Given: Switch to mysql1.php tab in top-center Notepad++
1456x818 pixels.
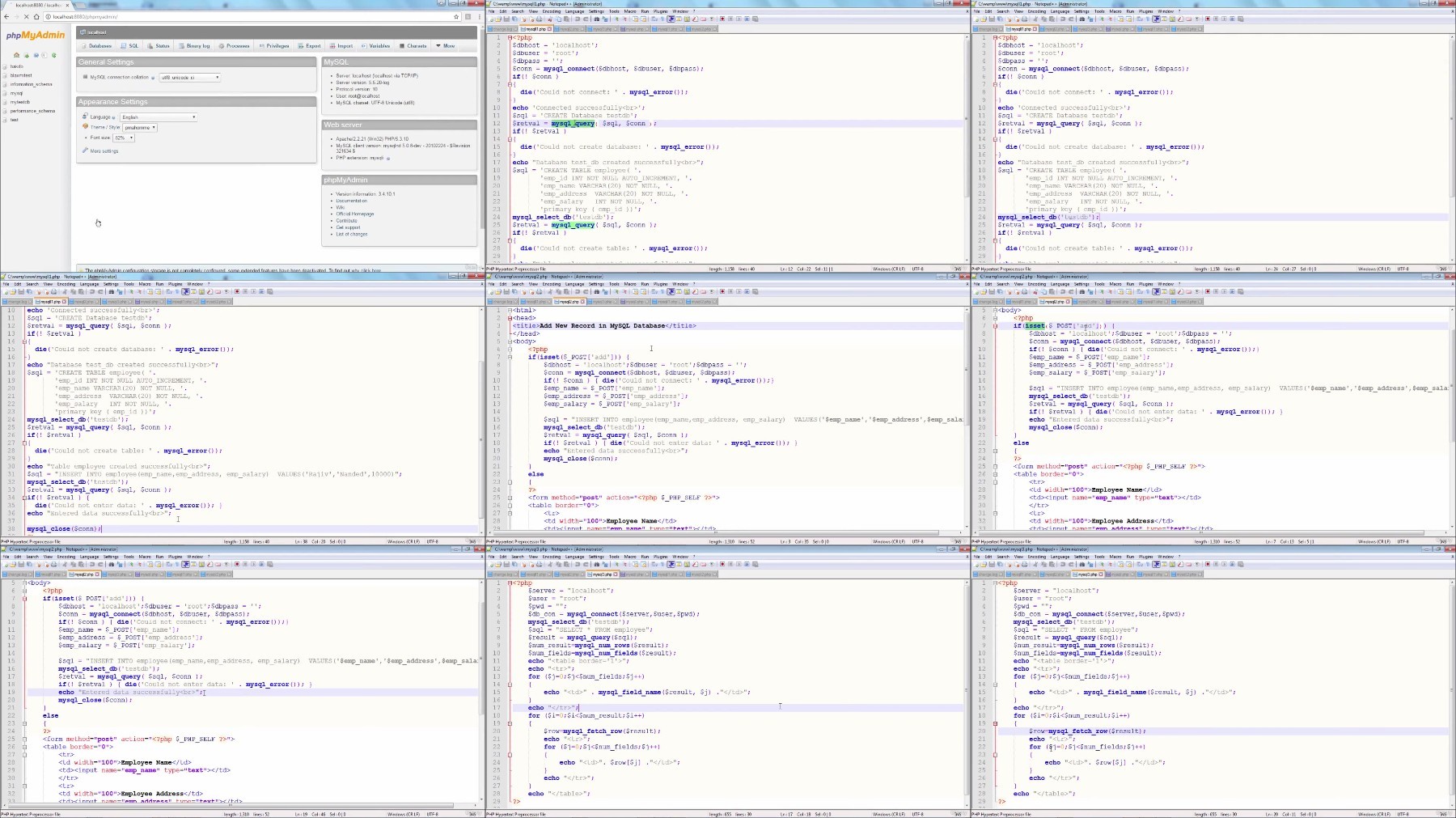Looking at the screenshot, I should pos(537,29).
